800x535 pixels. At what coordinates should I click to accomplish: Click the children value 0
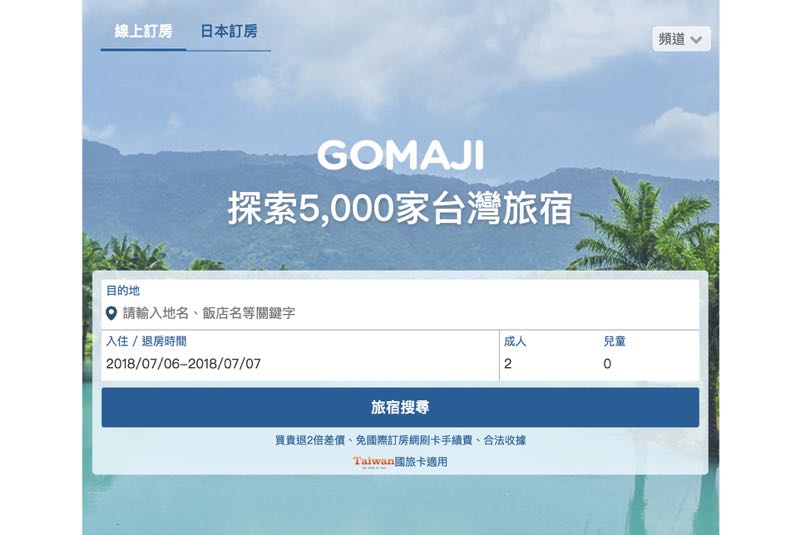click(607, 364)
